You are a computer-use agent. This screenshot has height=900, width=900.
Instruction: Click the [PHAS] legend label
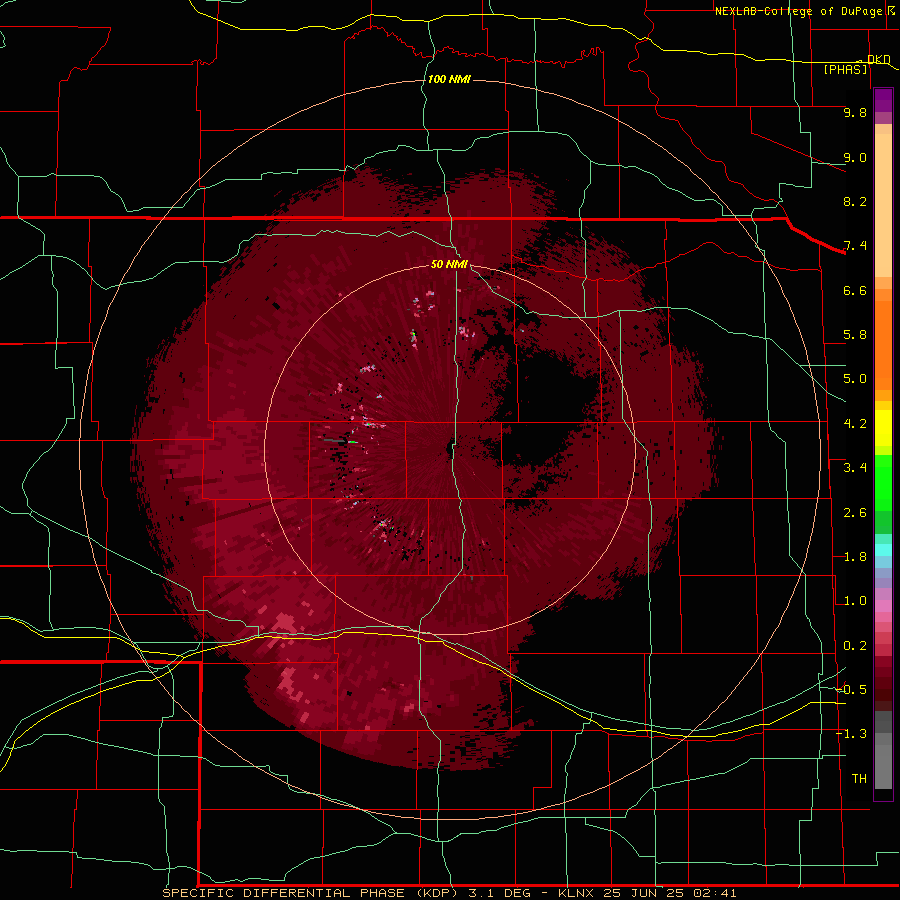[845, 69]
